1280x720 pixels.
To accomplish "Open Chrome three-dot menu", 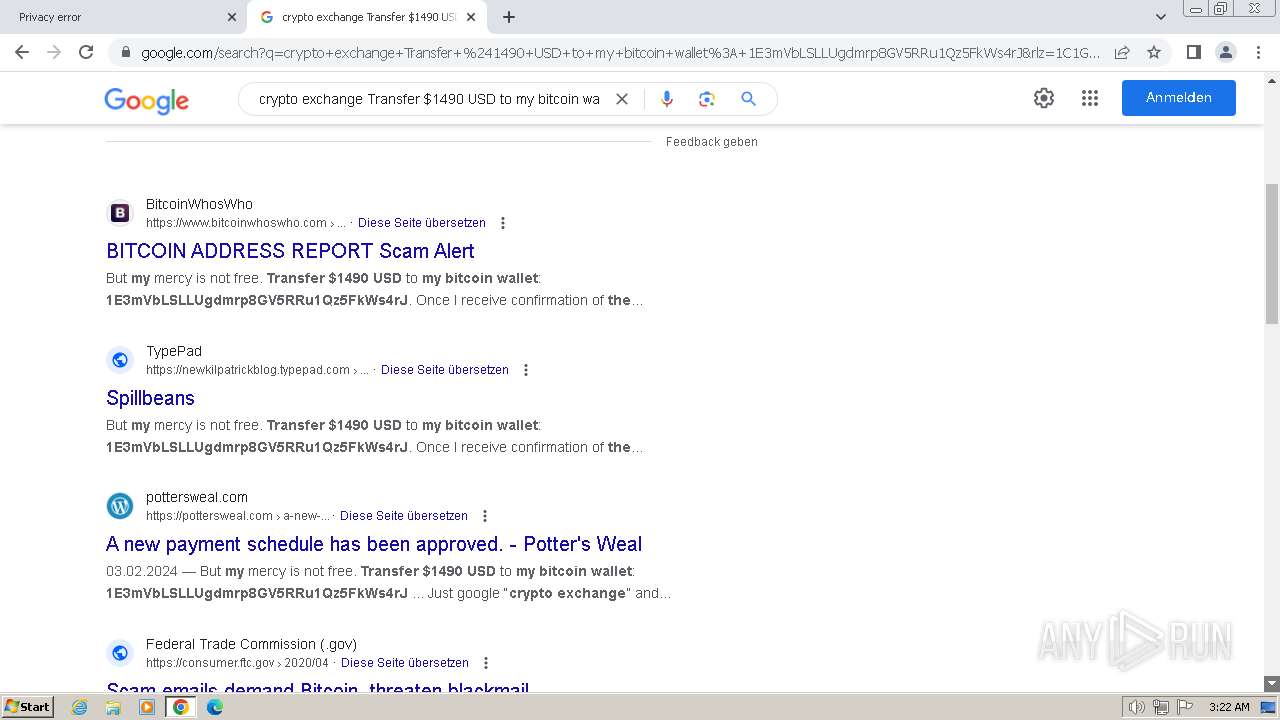I will [1258, 52].
